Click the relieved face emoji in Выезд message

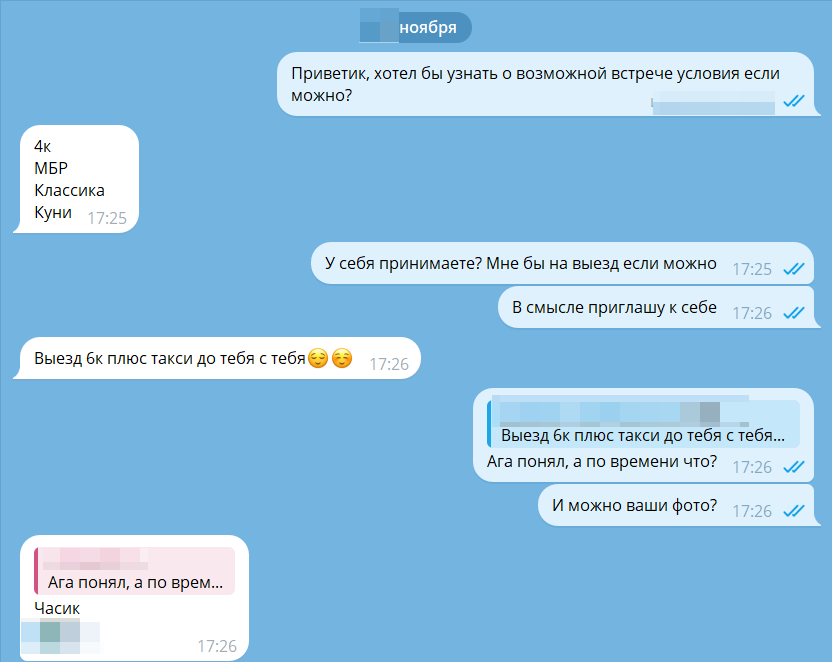click(x=318, y=359)
